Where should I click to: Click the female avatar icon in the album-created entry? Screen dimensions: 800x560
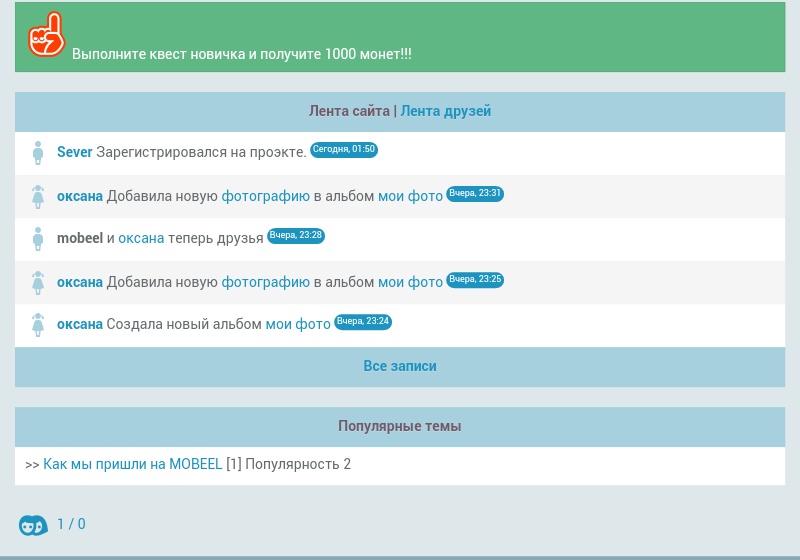point(38,325)
